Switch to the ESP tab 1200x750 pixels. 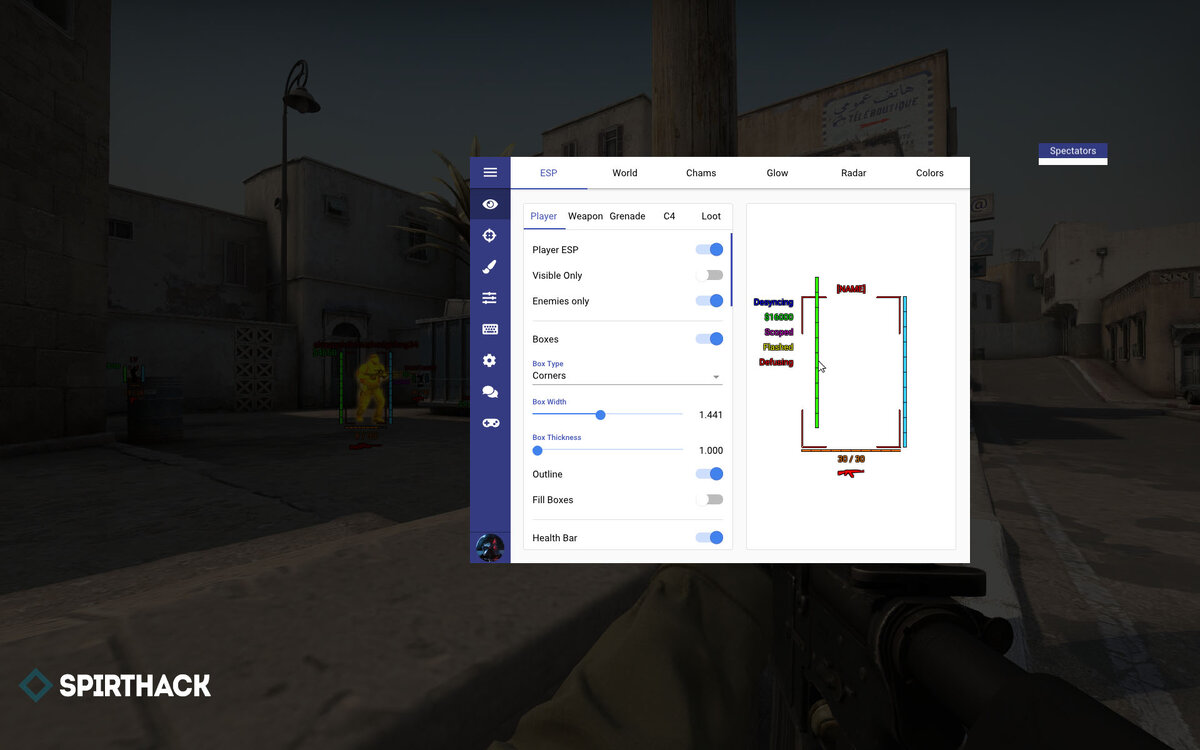pyautogui.click(x=549, y=173)
